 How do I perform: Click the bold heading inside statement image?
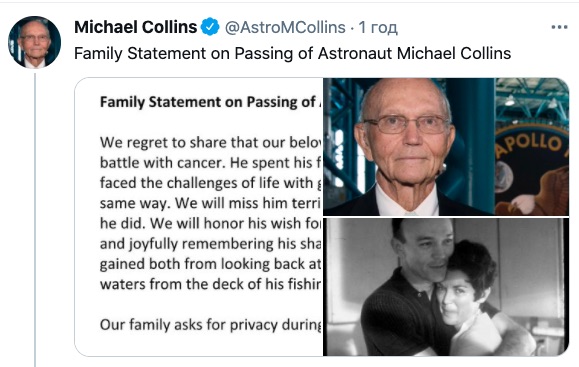210,102
